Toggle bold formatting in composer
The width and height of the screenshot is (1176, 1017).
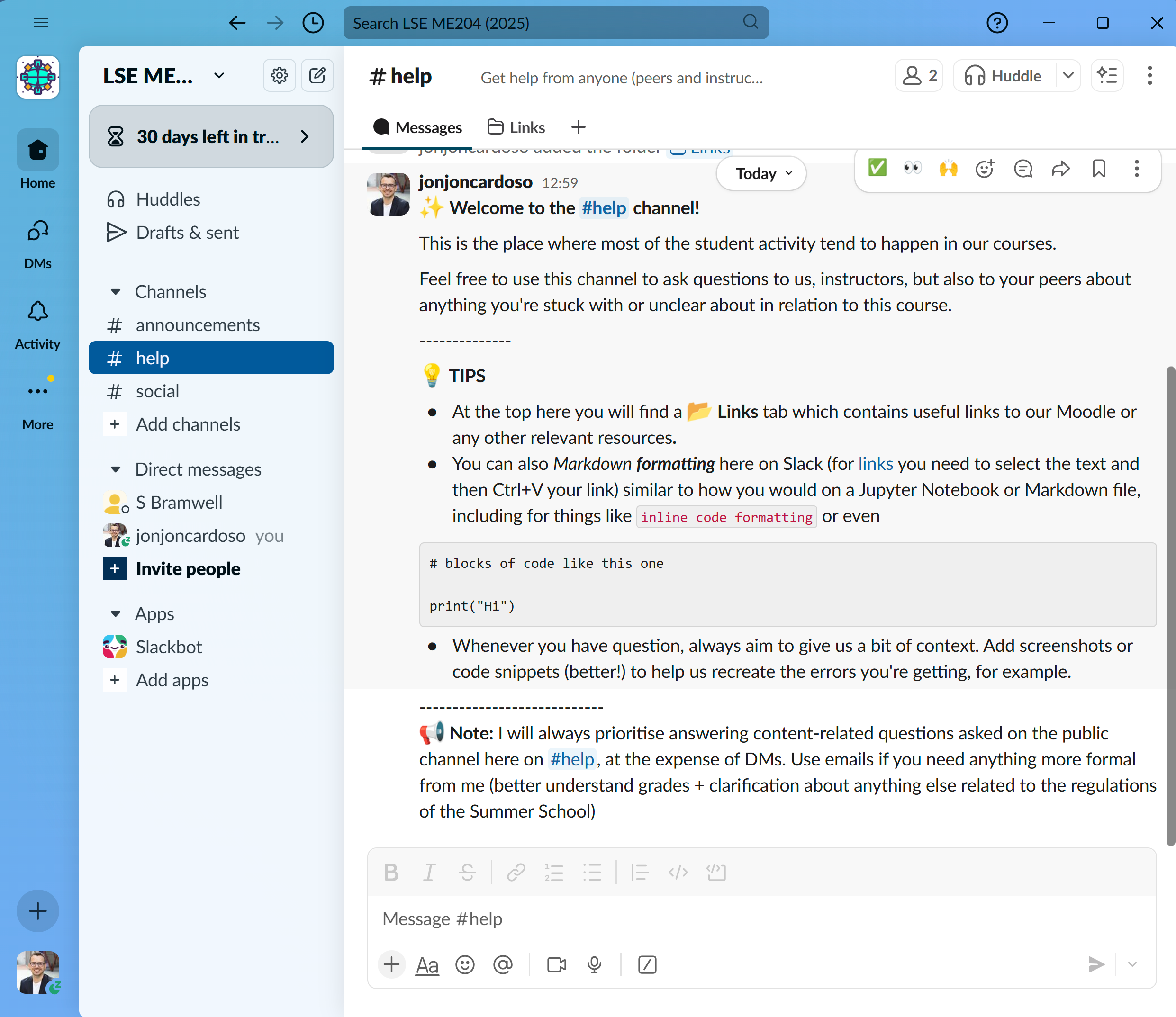click(x=391, y=872)
